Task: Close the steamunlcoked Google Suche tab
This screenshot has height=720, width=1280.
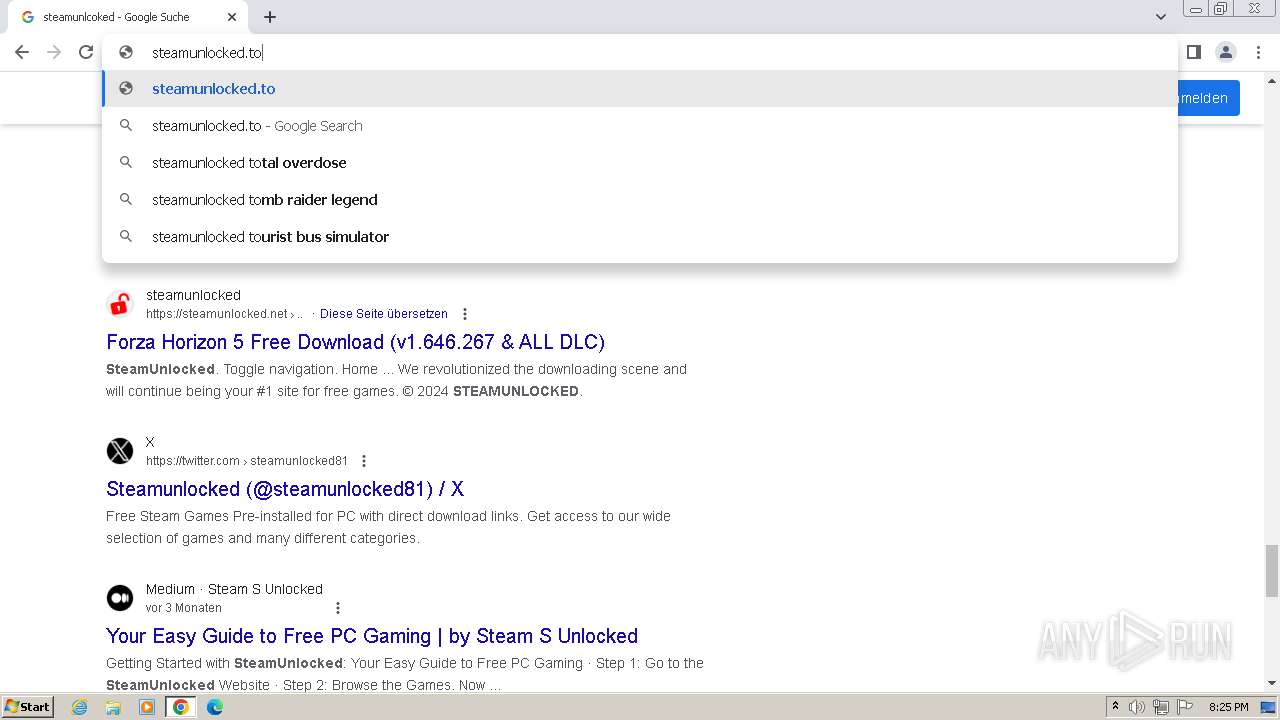Action: [x=232, y=17]
